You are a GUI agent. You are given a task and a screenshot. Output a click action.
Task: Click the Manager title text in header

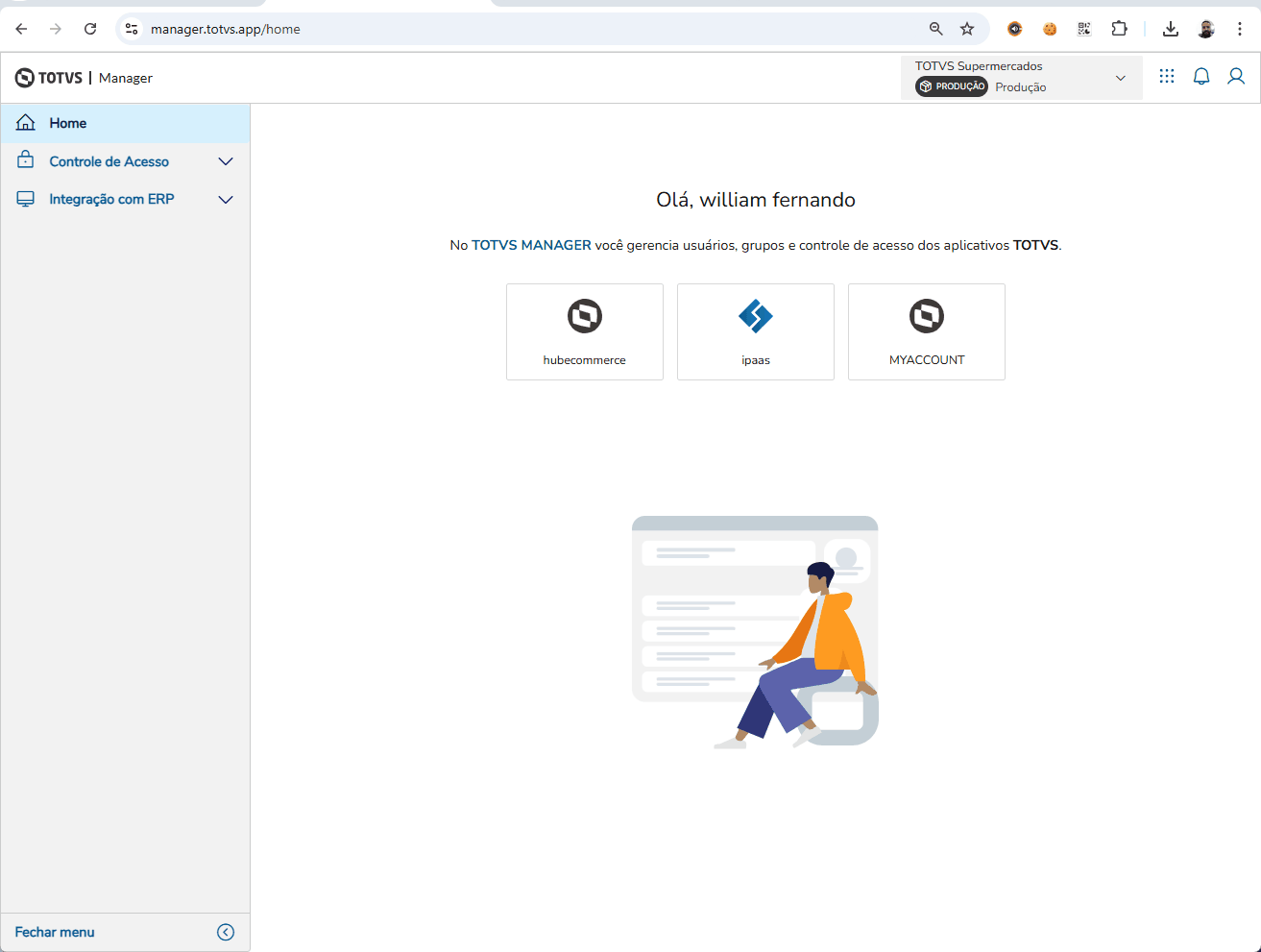tap(126, 78)
